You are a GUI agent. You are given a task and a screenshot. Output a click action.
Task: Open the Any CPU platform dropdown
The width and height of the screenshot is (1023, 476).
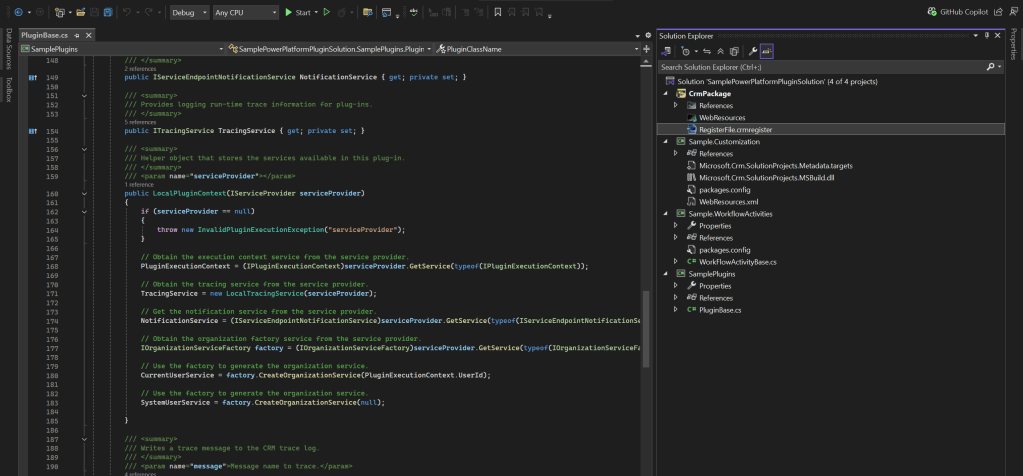[x=245, y=13]
